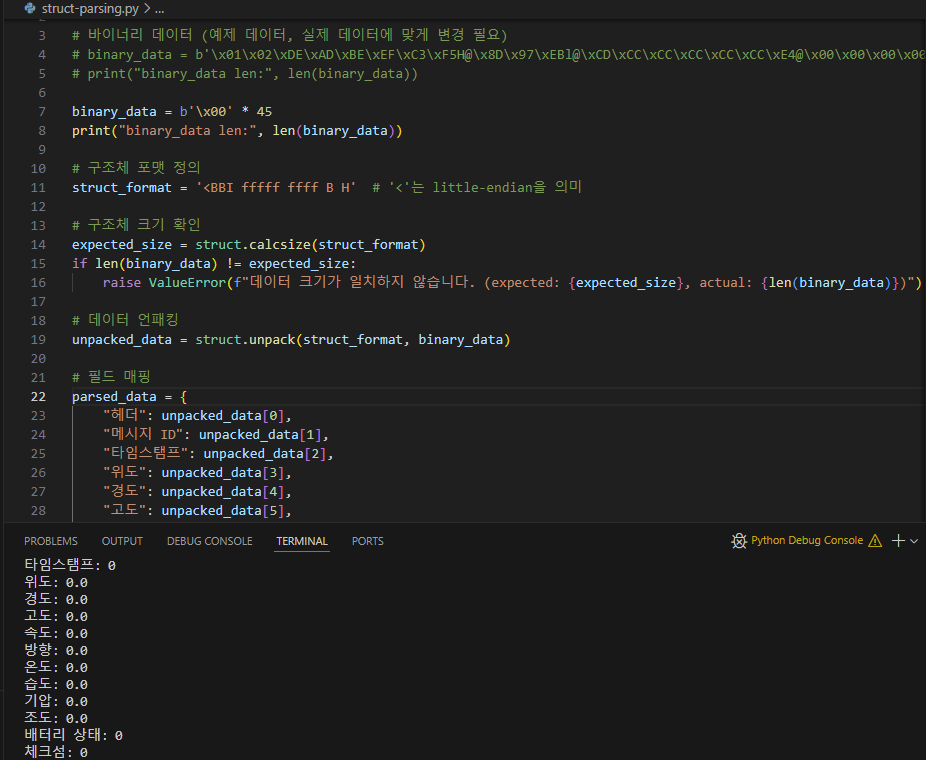Click the "헤더" dictionary key
Image resolution: width=926 pixels, height=760 pixels.
point(125,416)
